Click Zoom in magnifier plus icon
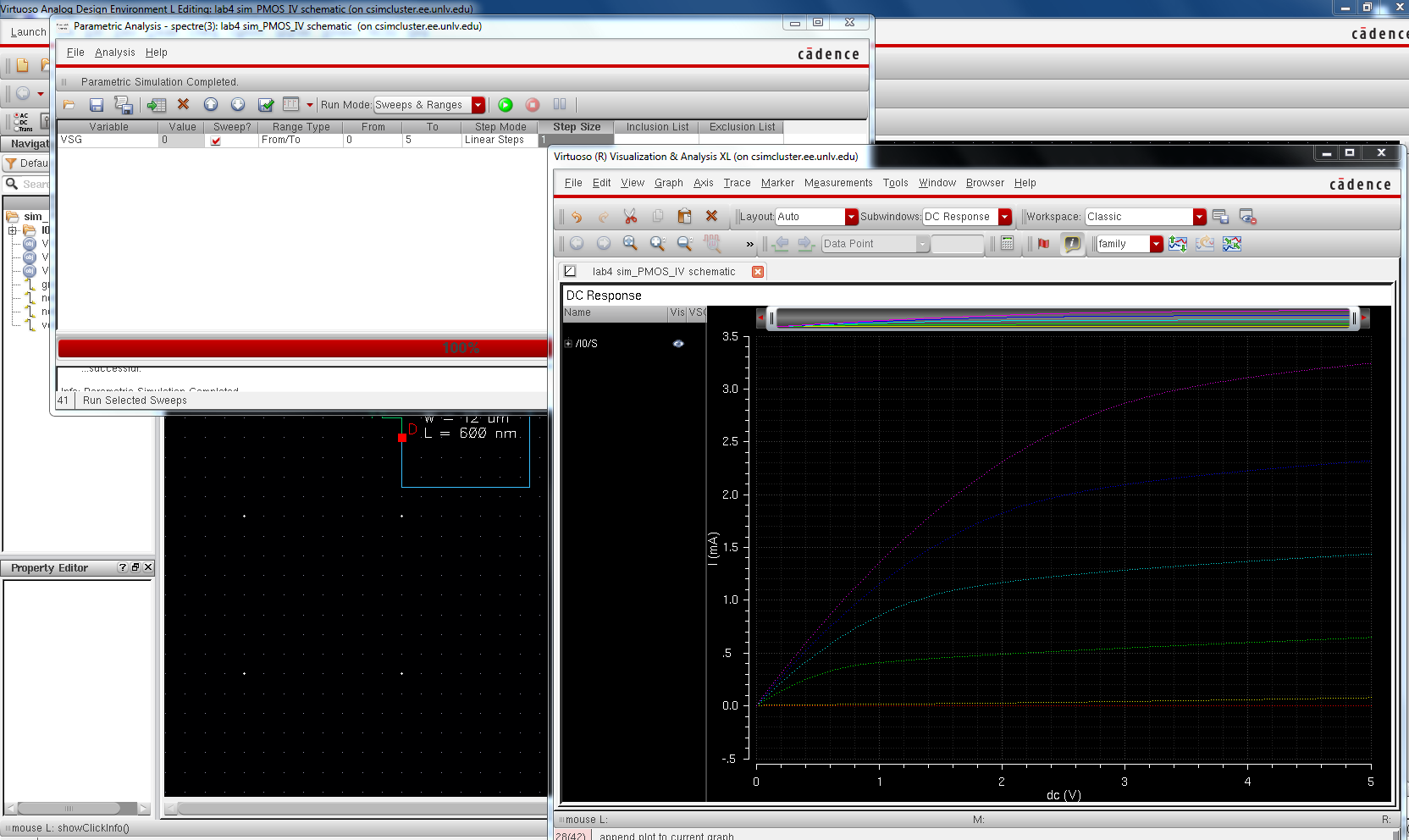The height and width of the screenshot is (840, 1409). 657,244
